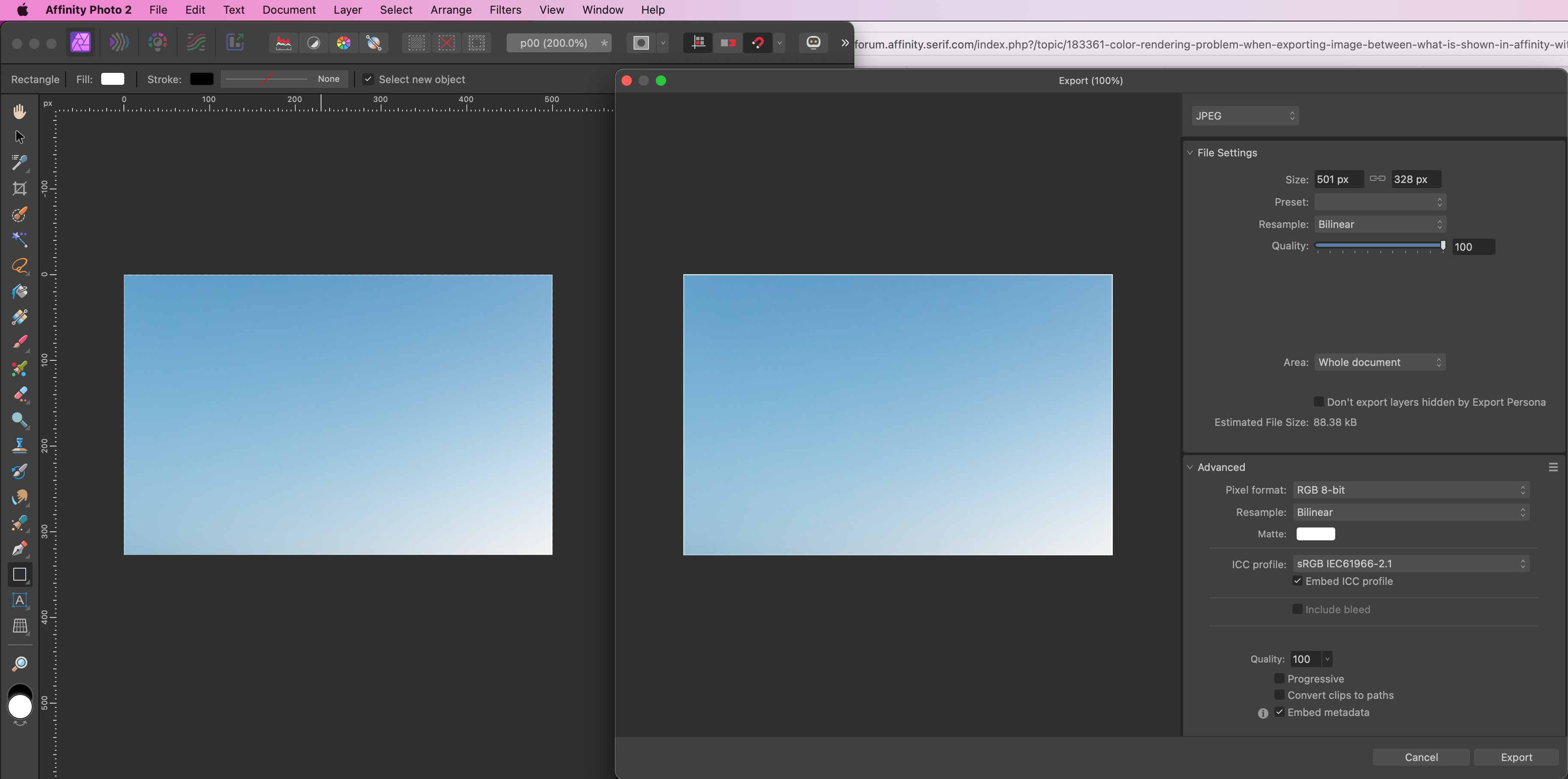
Task: Open the Area Whole document dropdown
Action: click(1380, 362)
